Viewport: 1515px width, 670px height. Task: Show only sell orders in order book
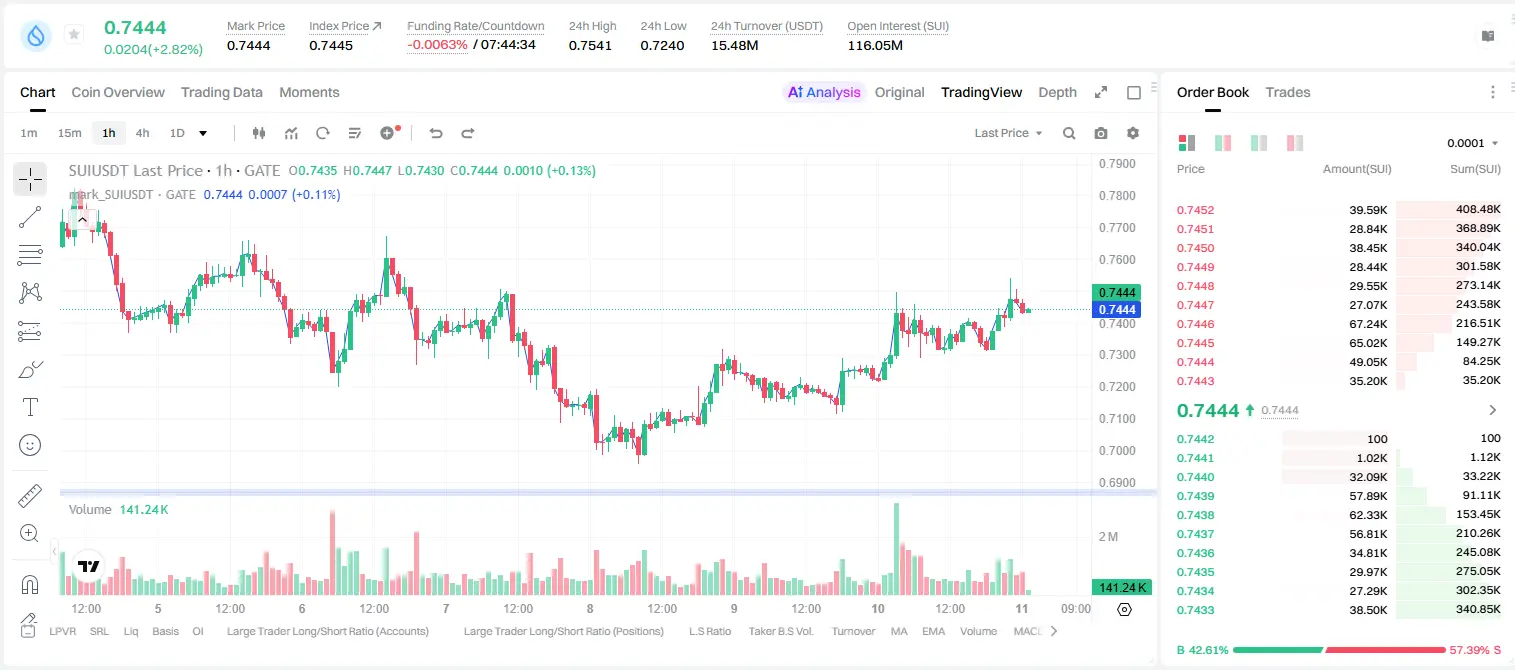point(1295,143)
